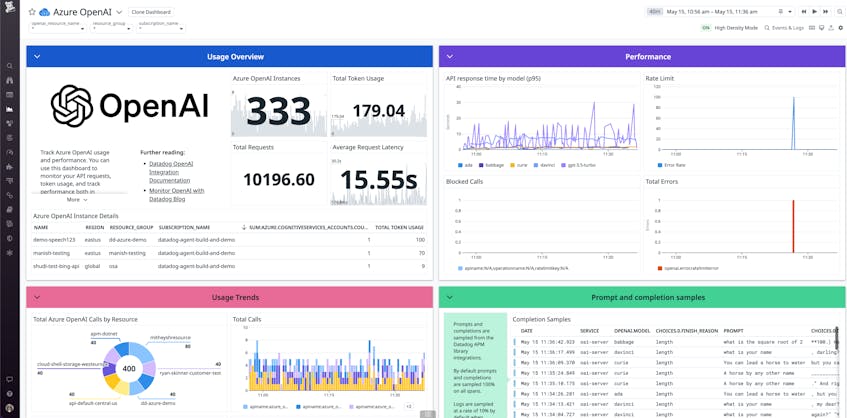Open the user avatar at sidebar bottom

(9, 408)
